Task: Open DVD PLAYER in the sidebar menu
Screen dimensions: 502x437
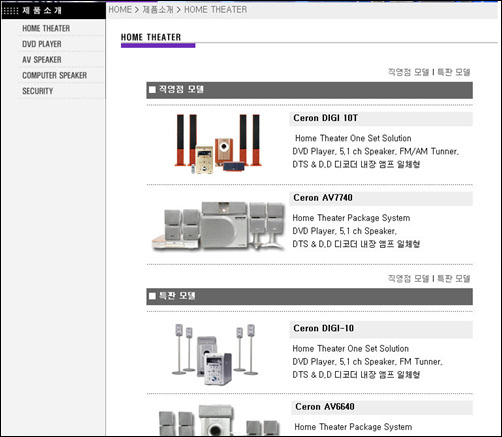Action: 42,44
